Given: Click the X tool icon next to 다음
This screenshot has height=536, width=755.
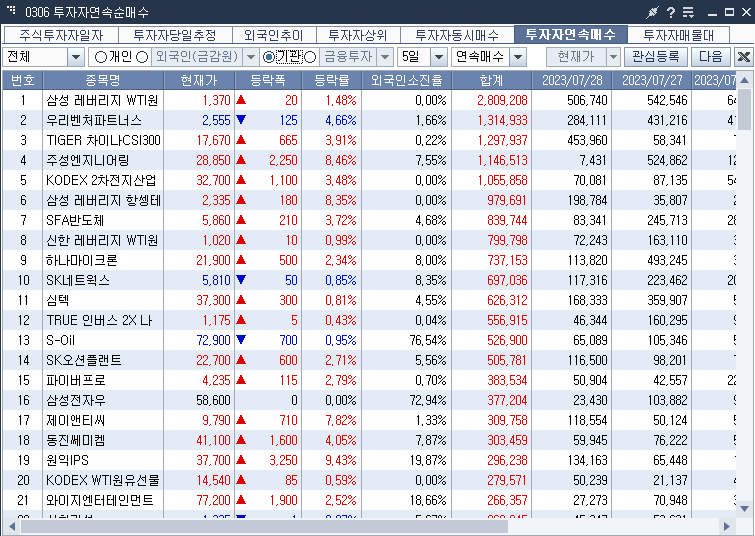Looking at the screenshot, I should pos(743,57).
